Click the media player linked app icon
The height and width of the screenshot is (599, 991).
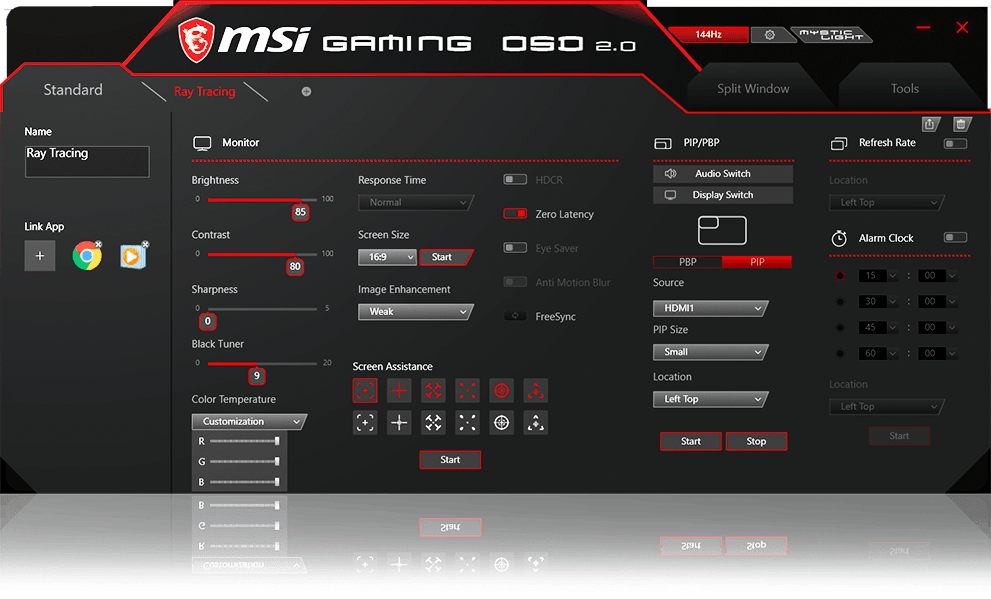point(132,257)
